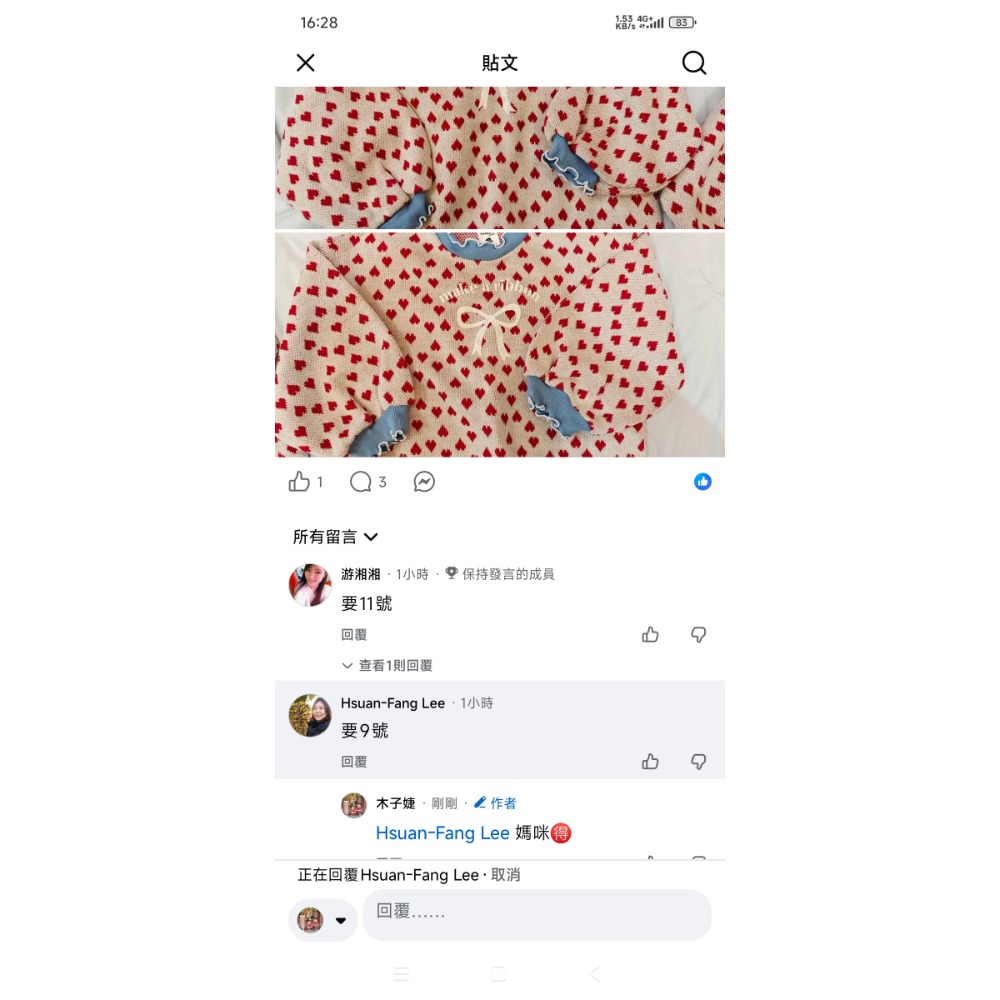Viewport: 1000px width, 1000px height.
Task: Open the 所有留言 comment filter dropdown
Action: 335,537
